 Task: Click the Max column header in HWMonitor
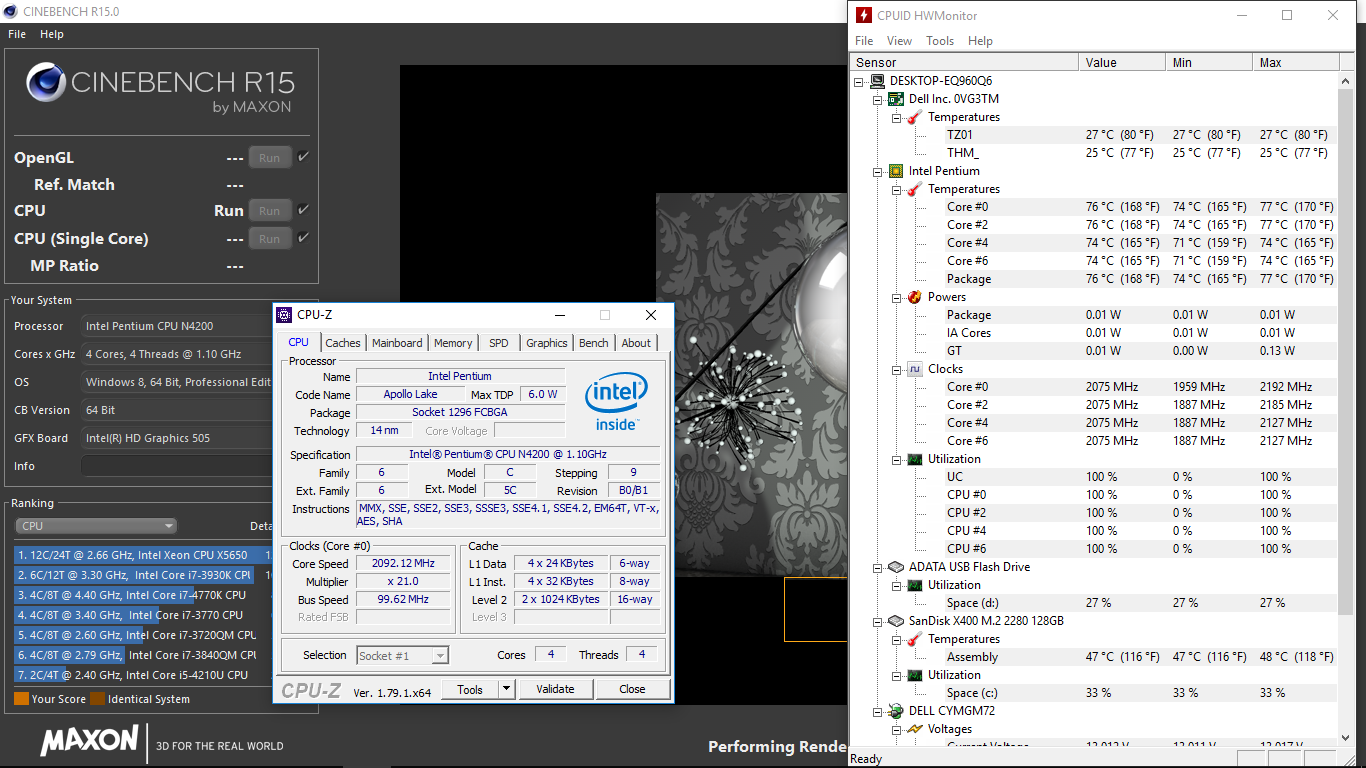pos(1294,62)
